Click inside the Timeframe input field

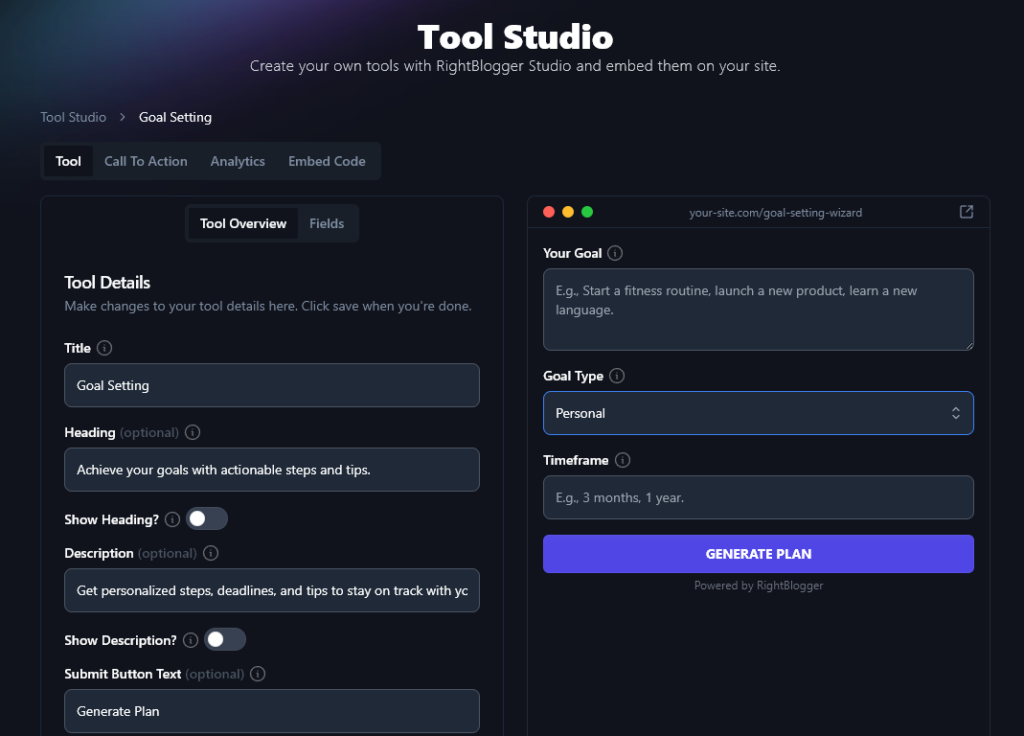758,497
